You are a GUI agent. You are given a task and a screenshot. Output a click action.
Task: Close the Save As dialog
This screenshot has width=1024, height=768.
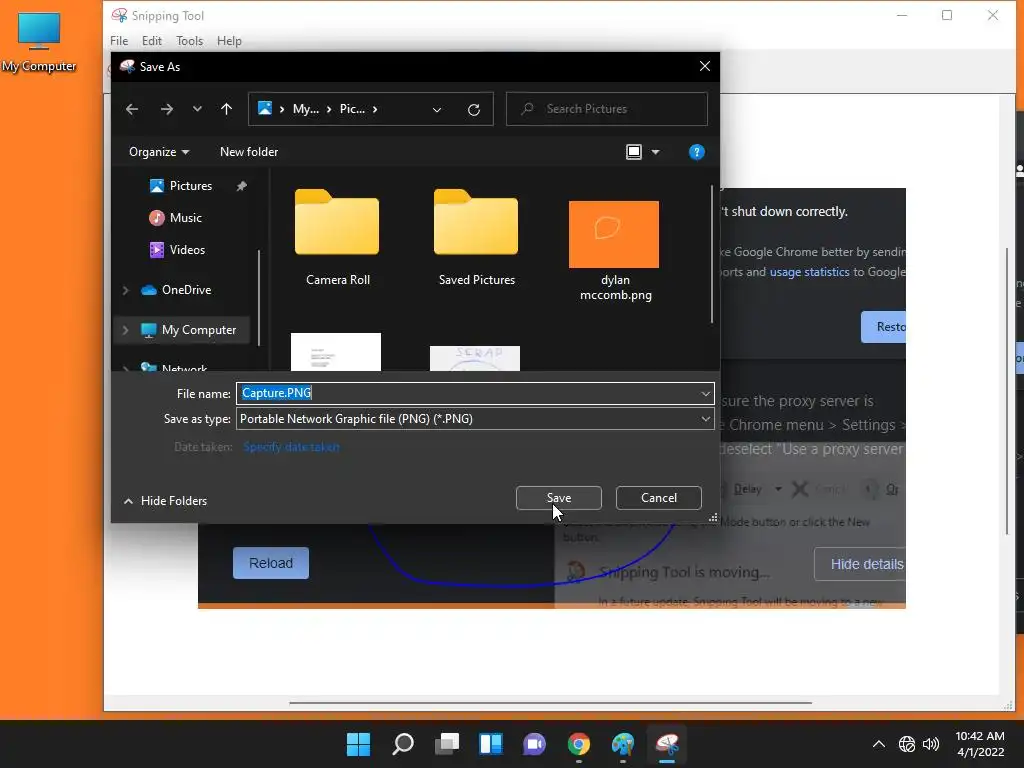[705, 67]
